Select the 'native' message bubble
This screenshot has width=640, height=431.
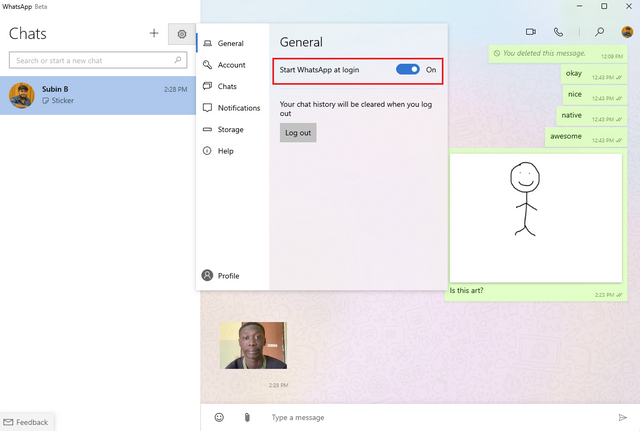click(592, 116)
